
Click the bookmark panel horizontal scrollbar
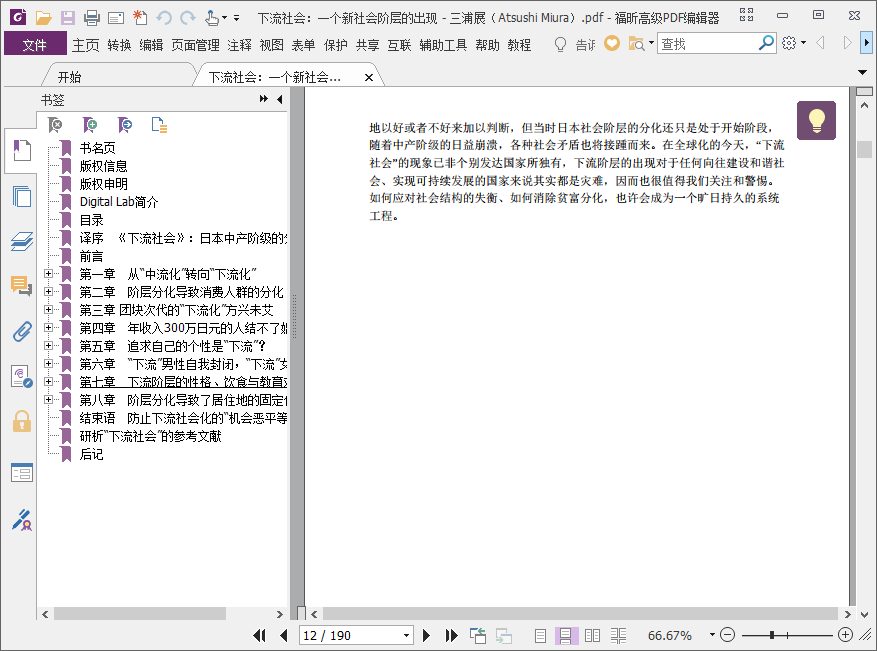139,614
